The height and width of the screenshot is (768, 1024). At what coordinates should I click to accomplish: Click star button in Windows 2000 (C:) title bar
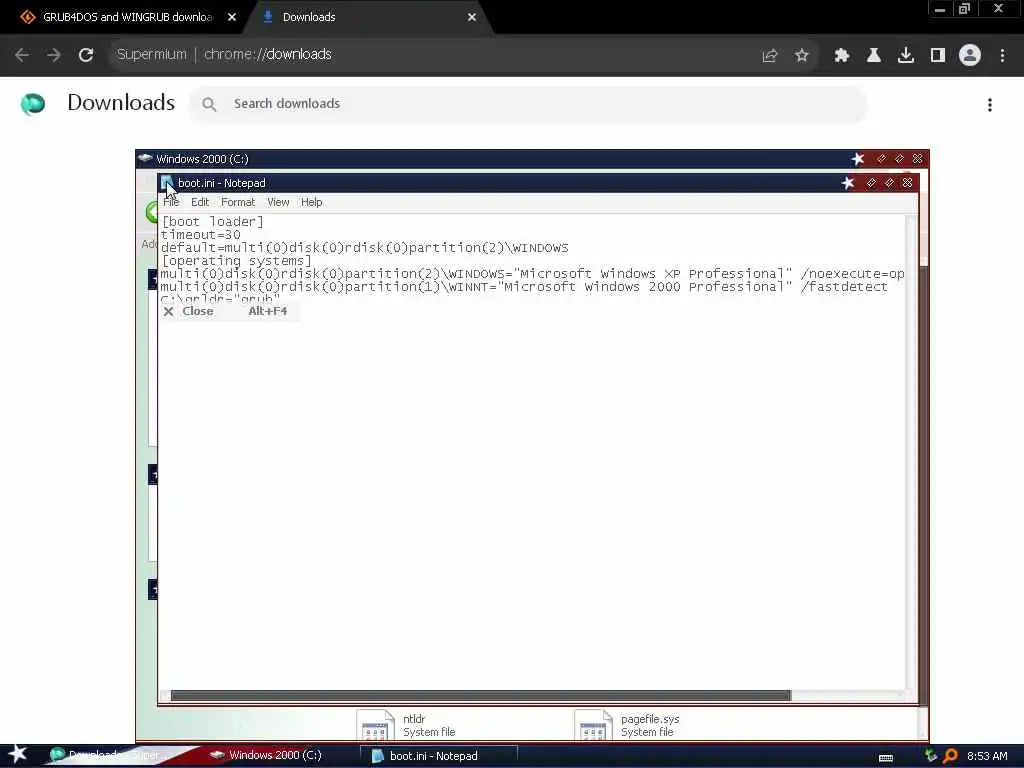858,159
